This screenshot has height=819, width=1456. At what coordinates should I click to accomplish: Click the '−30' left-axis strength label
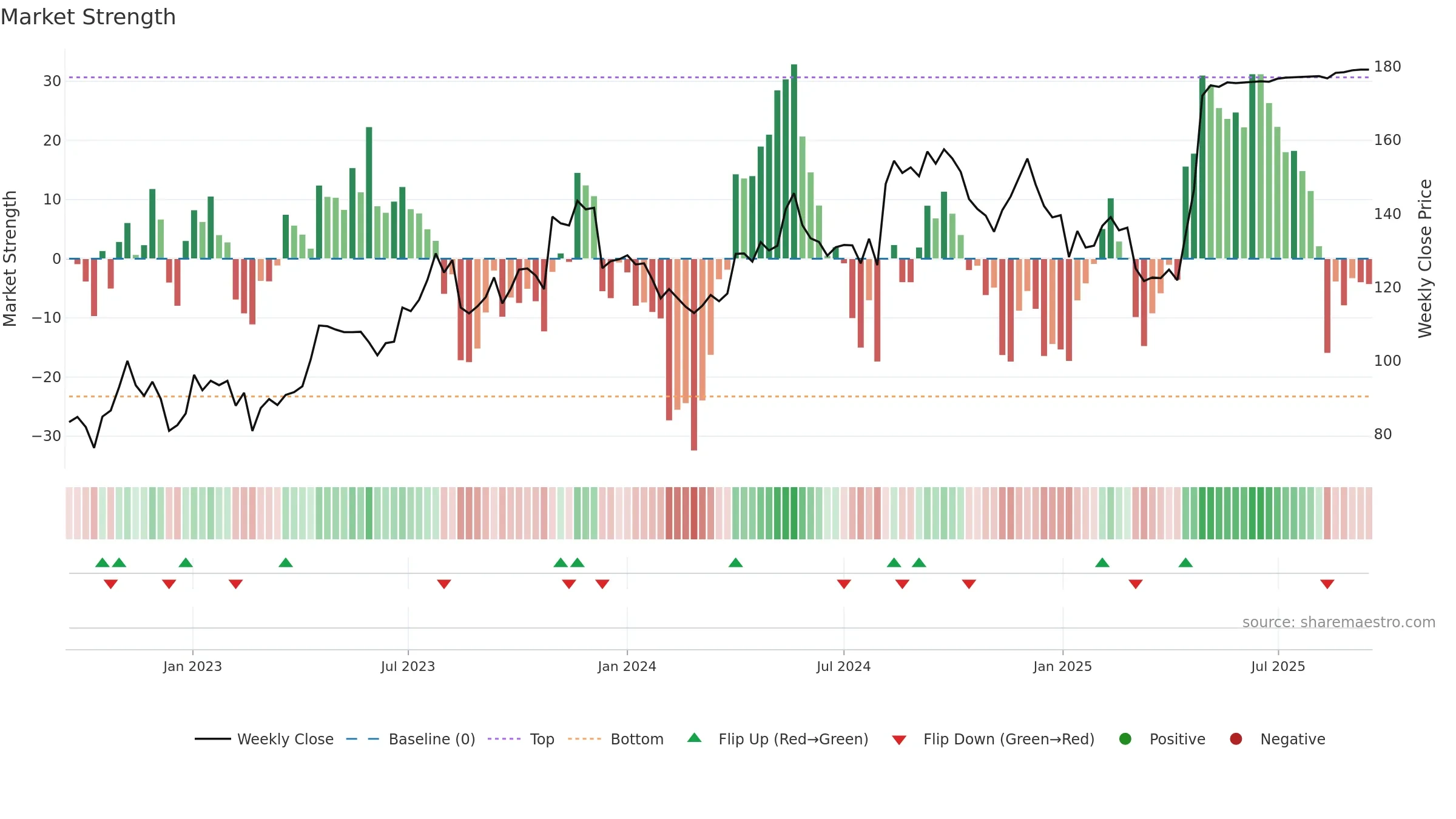click(x=47, y=436)
